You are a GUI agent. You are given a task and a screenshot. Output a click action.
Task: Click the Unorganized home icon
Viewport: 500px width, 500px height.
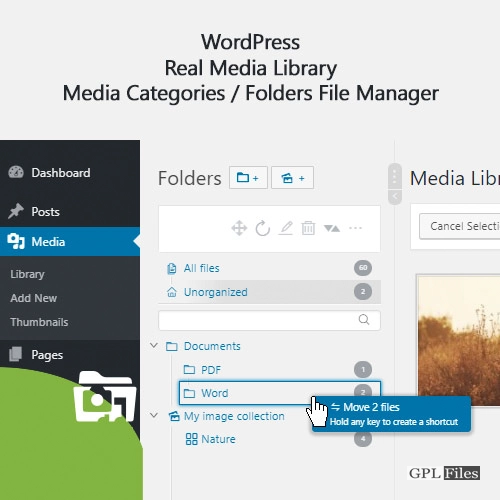[x=172, y=292]
